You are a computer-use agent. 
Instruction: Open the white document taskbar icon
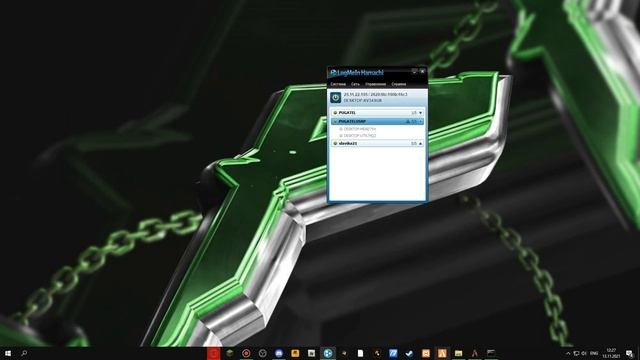tap(360, 353)
